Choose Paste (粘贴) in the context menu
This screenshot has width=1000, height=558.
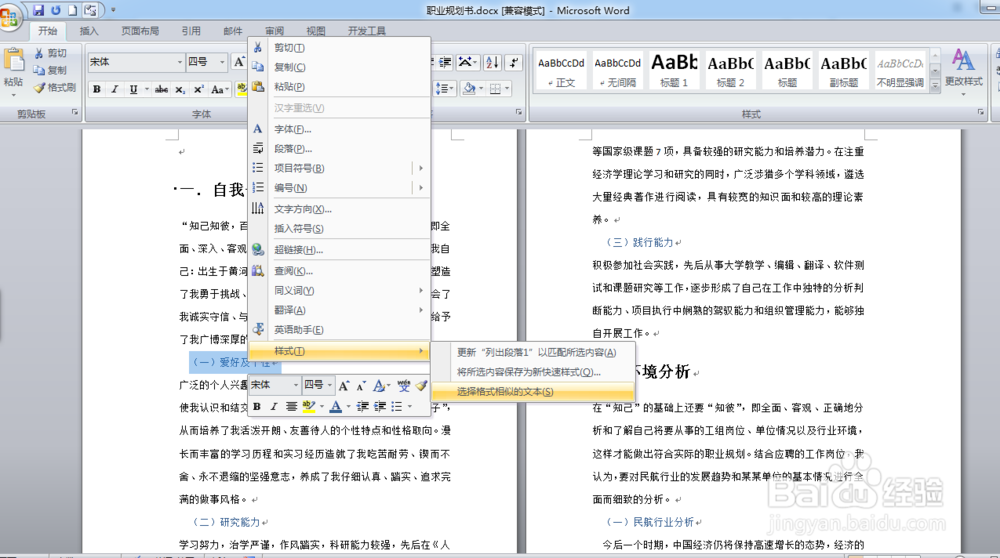pos(339,87)
